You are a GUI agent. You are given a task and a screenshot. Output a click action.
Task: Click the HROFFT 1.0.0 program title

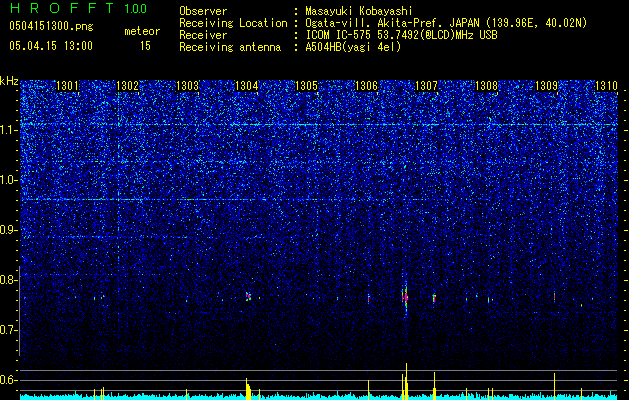78,8
